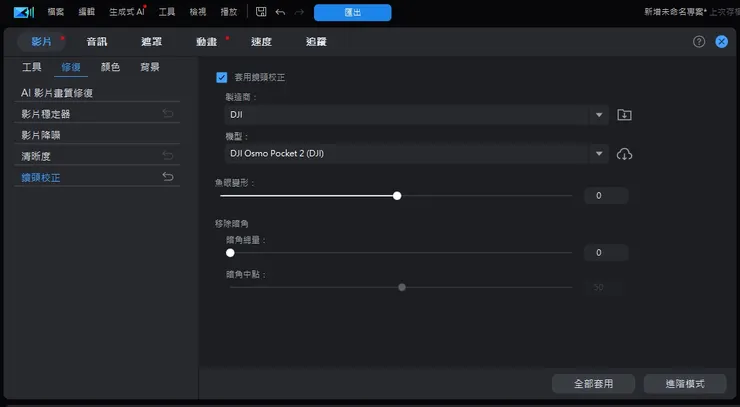Open the 播放 menu
Screen dimensions: 740x407
click(x=229, y=12)
